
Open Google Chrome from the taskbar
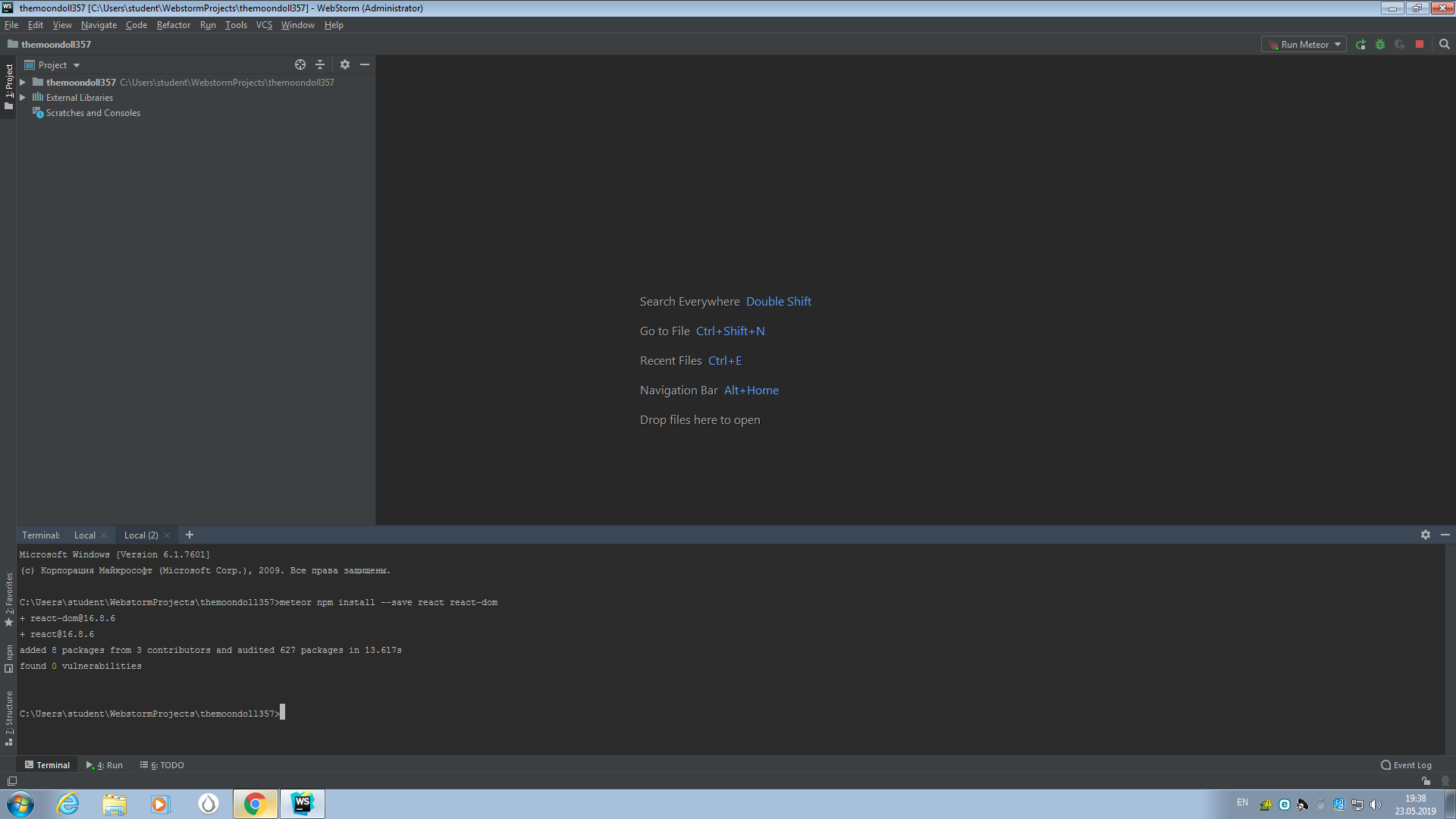[x=255, y=804]
